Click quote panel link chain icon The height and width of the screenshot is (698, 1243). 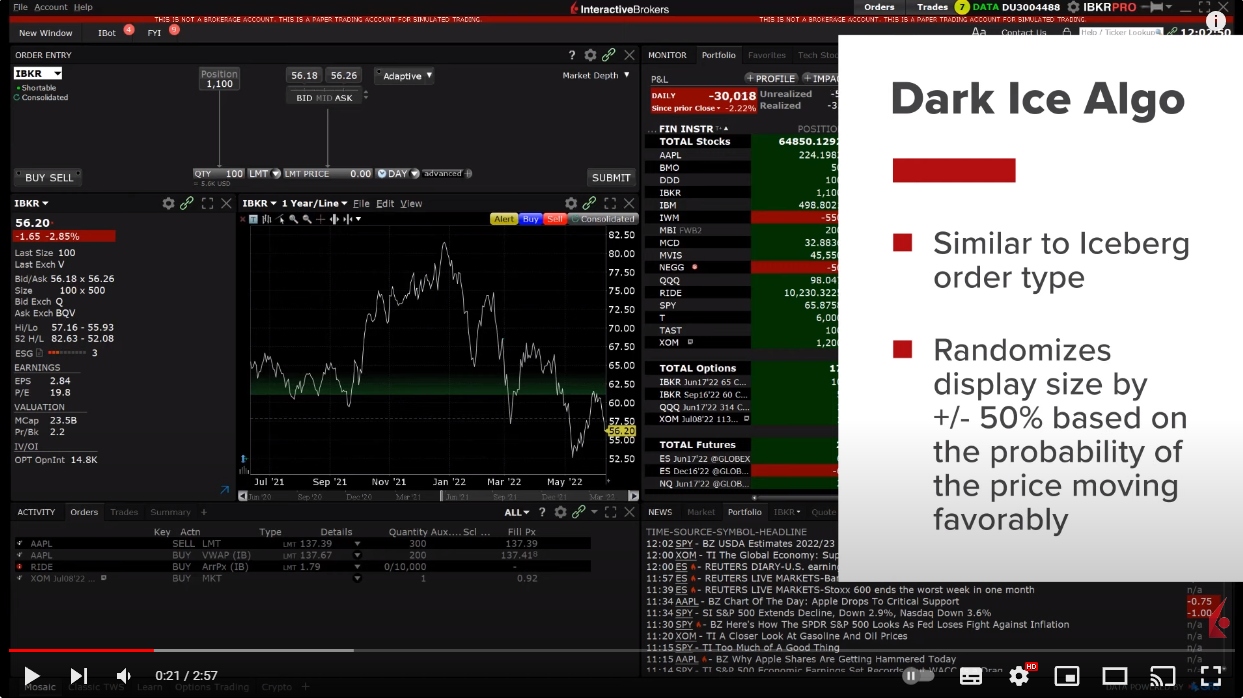[x=187, y=203]
